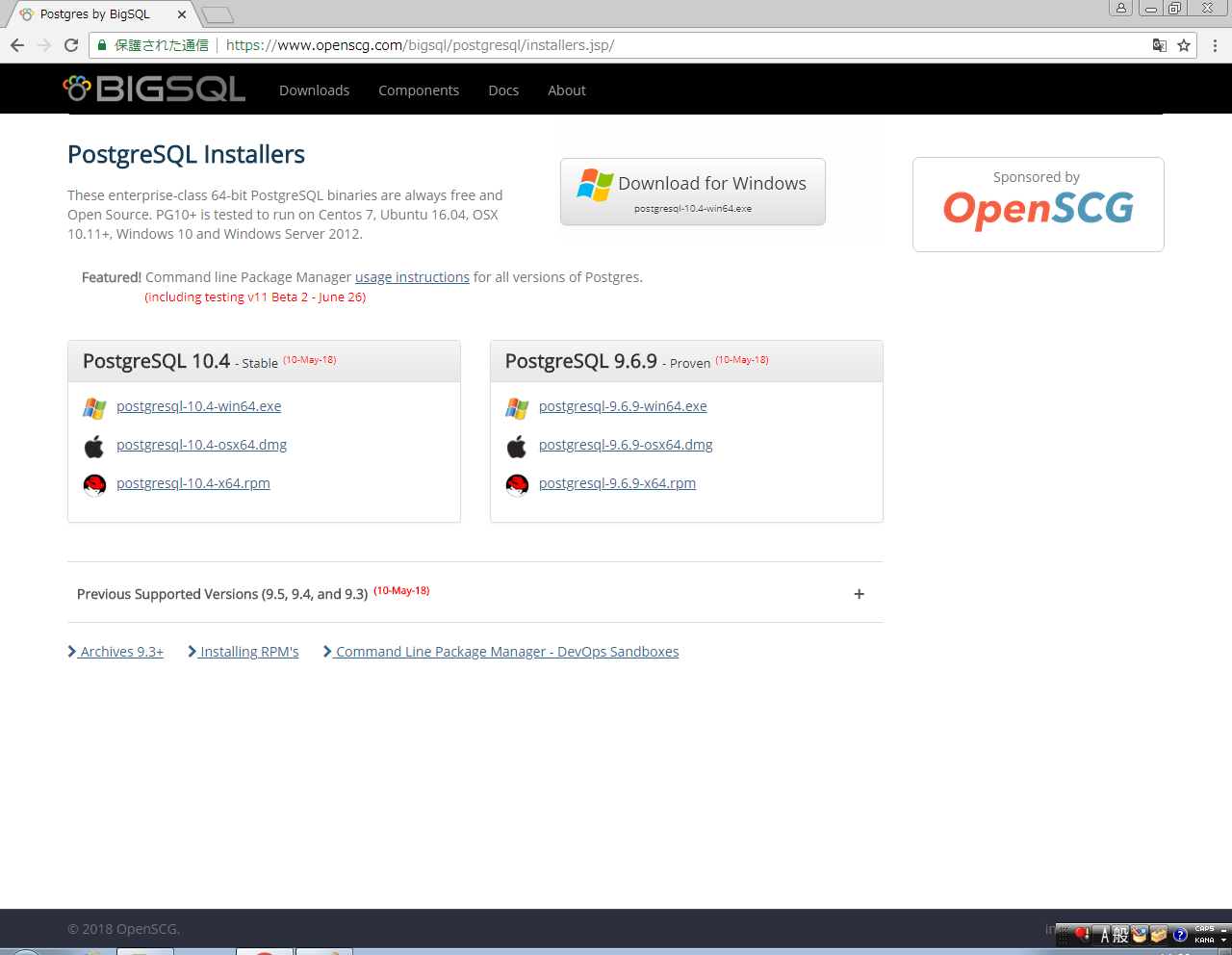Viewport: 1232px width, 955px height.
Task: Click the IME help question mark icon
Action: click(1180, 935)
